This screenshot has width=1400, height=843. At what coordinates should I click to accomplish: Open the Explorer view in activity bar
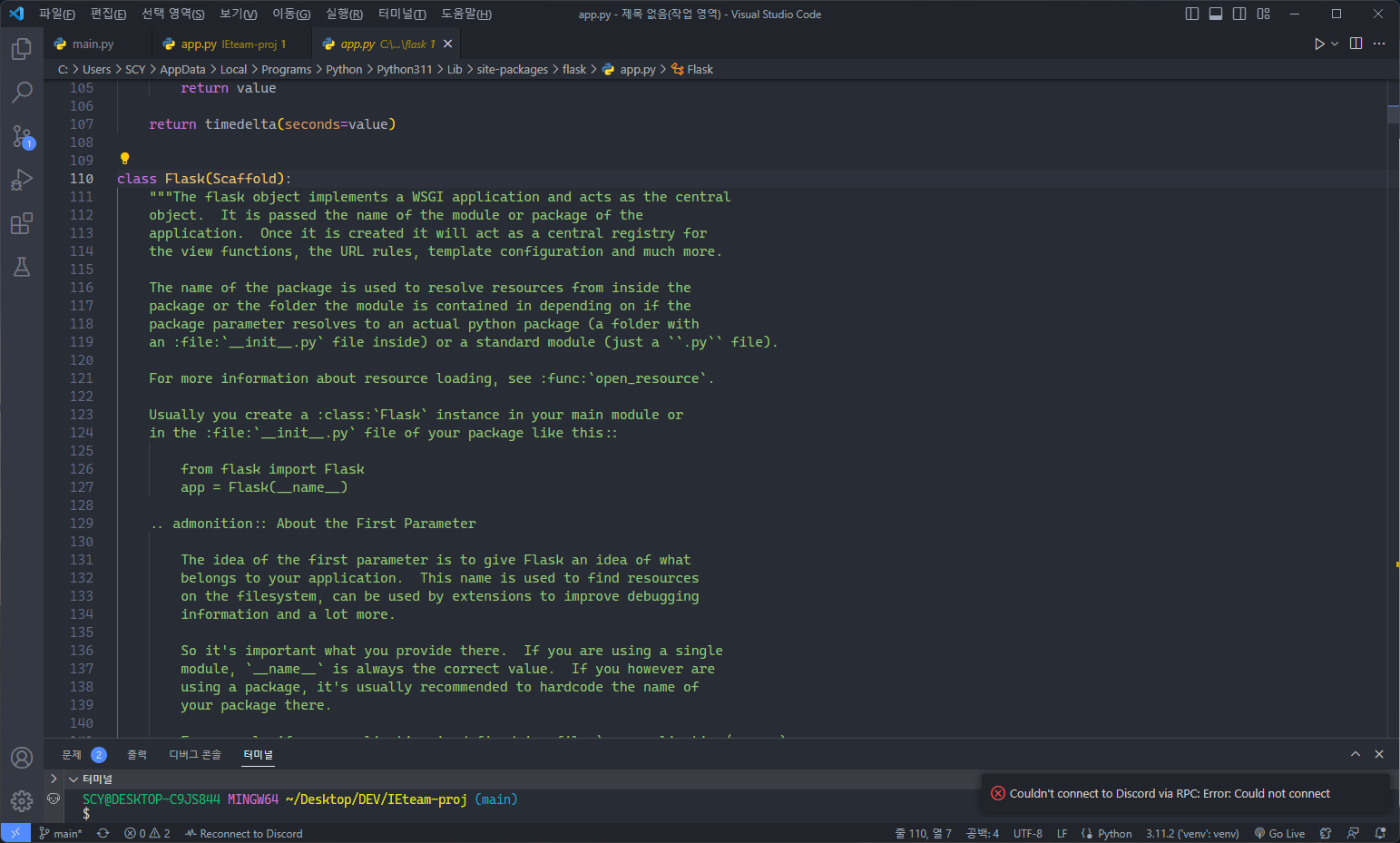[22, 49]
